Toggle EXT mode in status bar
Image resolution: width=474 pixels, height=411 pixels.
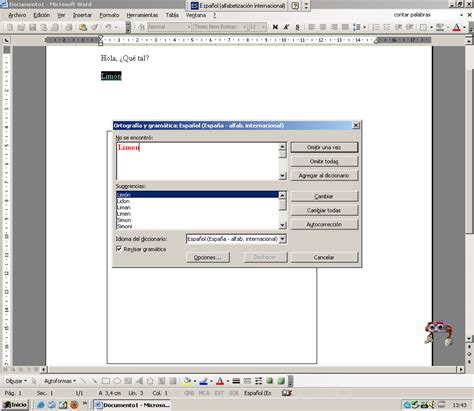[x=219, y=393]
